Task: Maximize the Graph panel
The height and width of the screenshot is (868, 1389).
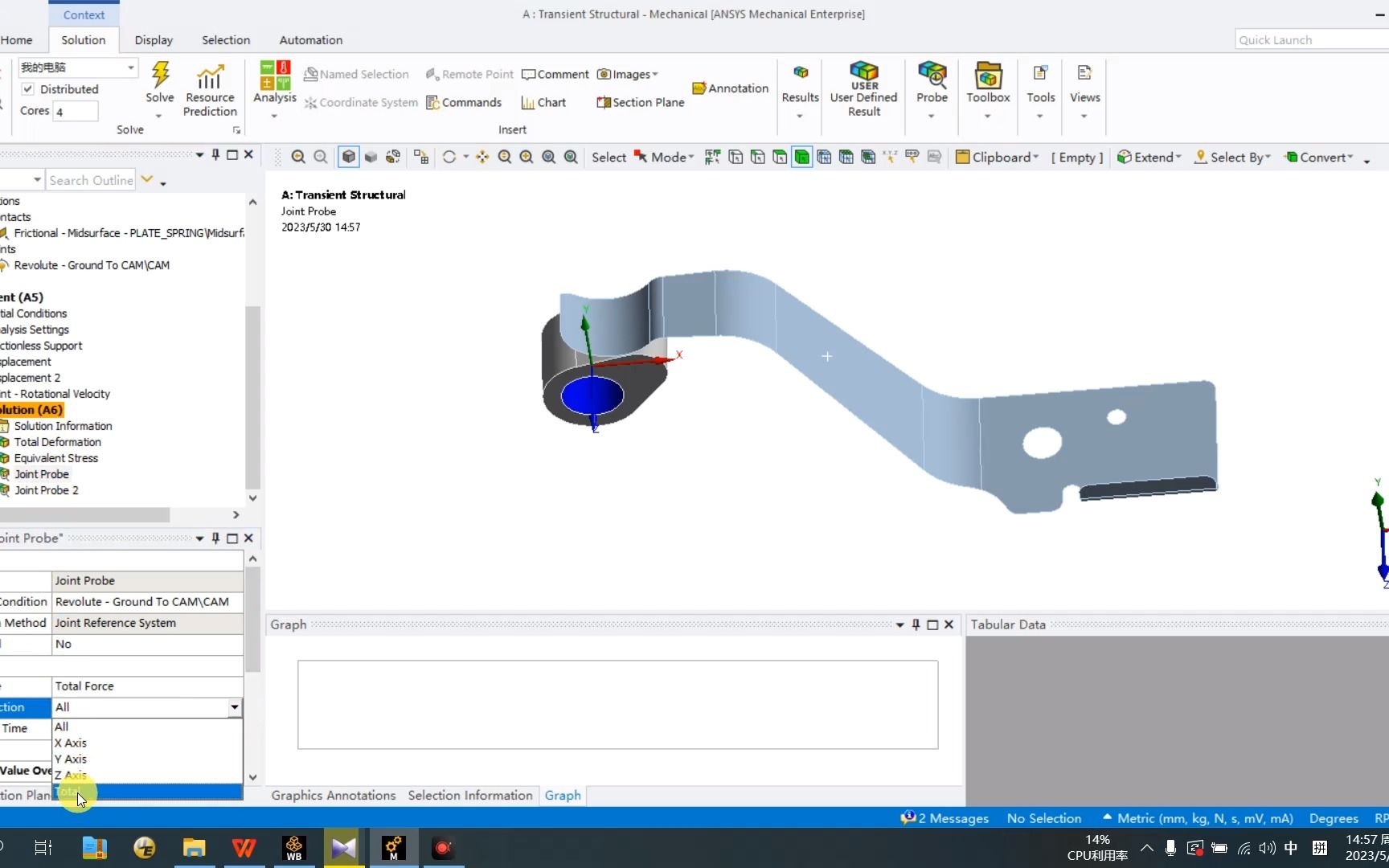Action: click(932, 624)
